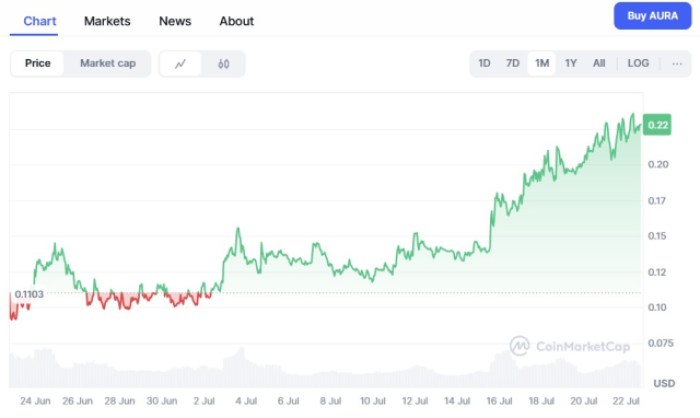The width and height of the screenshot is (700, 418).
Task: Go to the News tab
Action: click(x=175, y=21)
